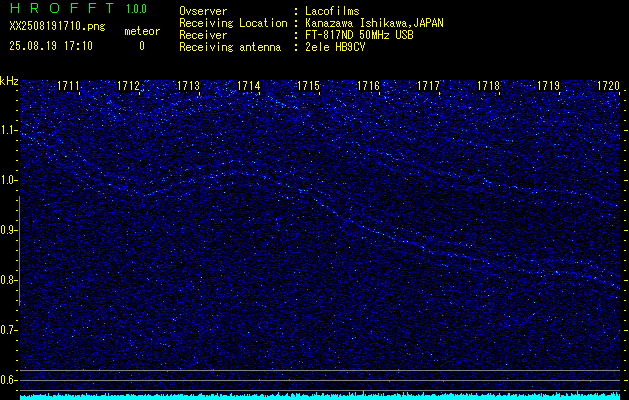
Task: Click version number 1.0.0
Action: (136, 9)
